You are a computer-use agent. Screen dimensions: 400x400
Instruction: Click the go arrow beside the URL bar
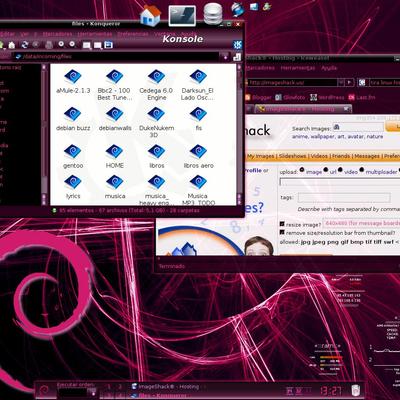point(349,82)
